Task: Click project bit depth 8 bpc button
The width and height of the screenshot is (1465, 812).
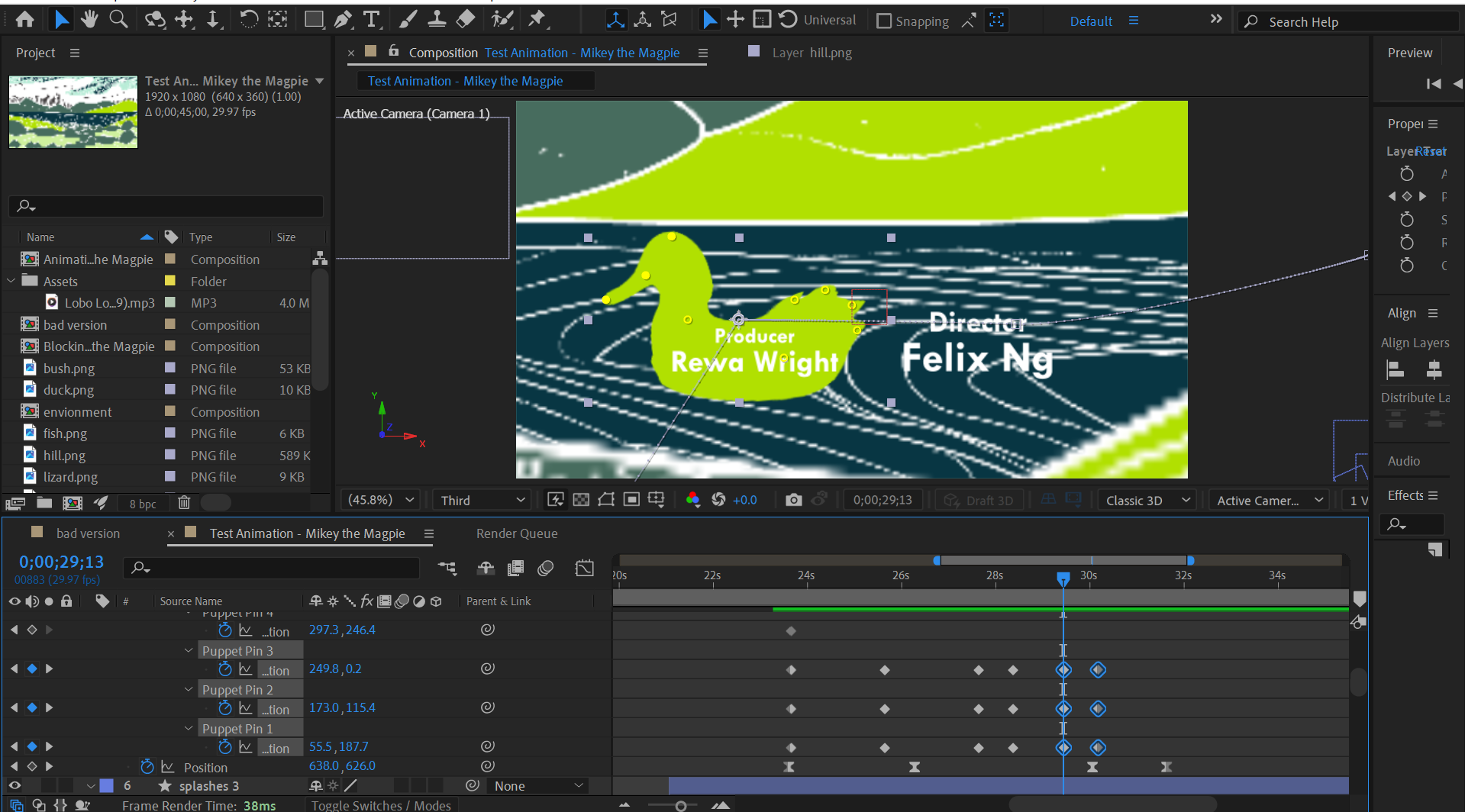Action: [143, 504]
